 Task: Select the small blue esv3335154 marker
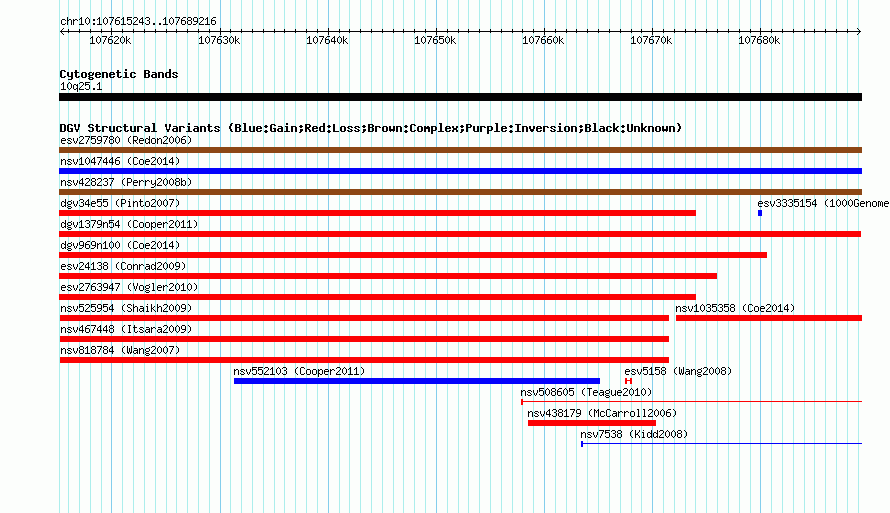click(760, 213)
